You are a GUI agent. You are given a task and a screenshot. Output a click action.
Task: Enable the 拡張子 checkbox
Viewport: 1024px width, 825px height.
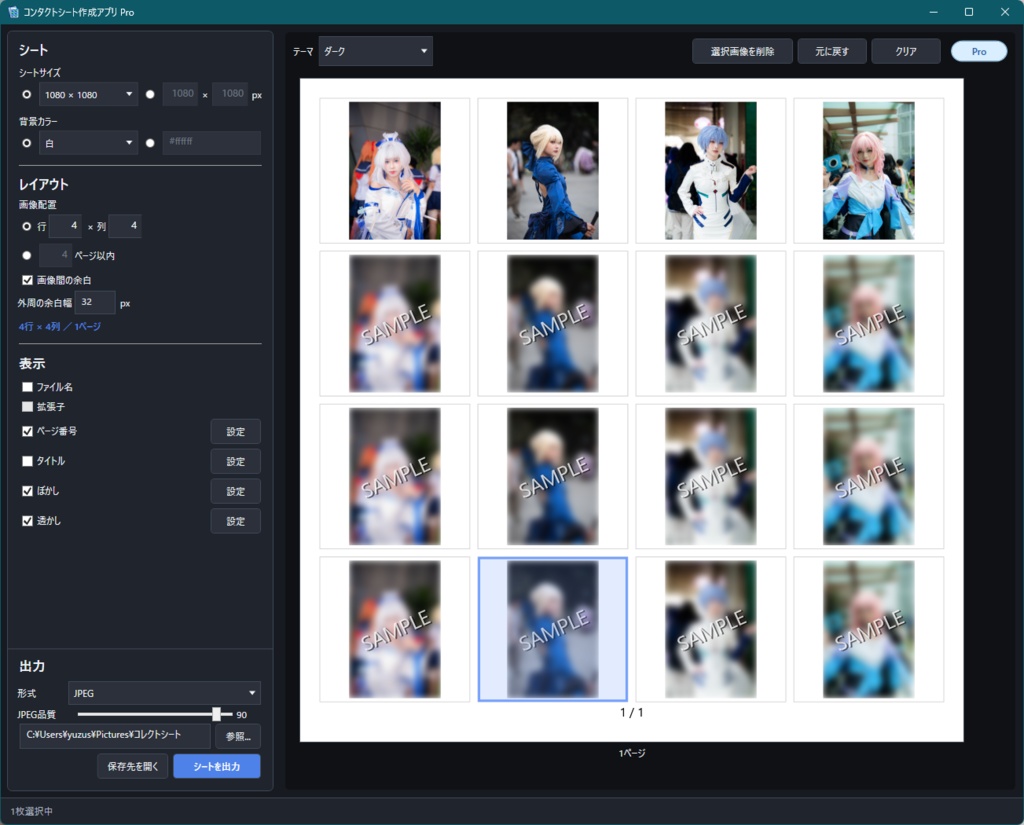click(27, 407)
